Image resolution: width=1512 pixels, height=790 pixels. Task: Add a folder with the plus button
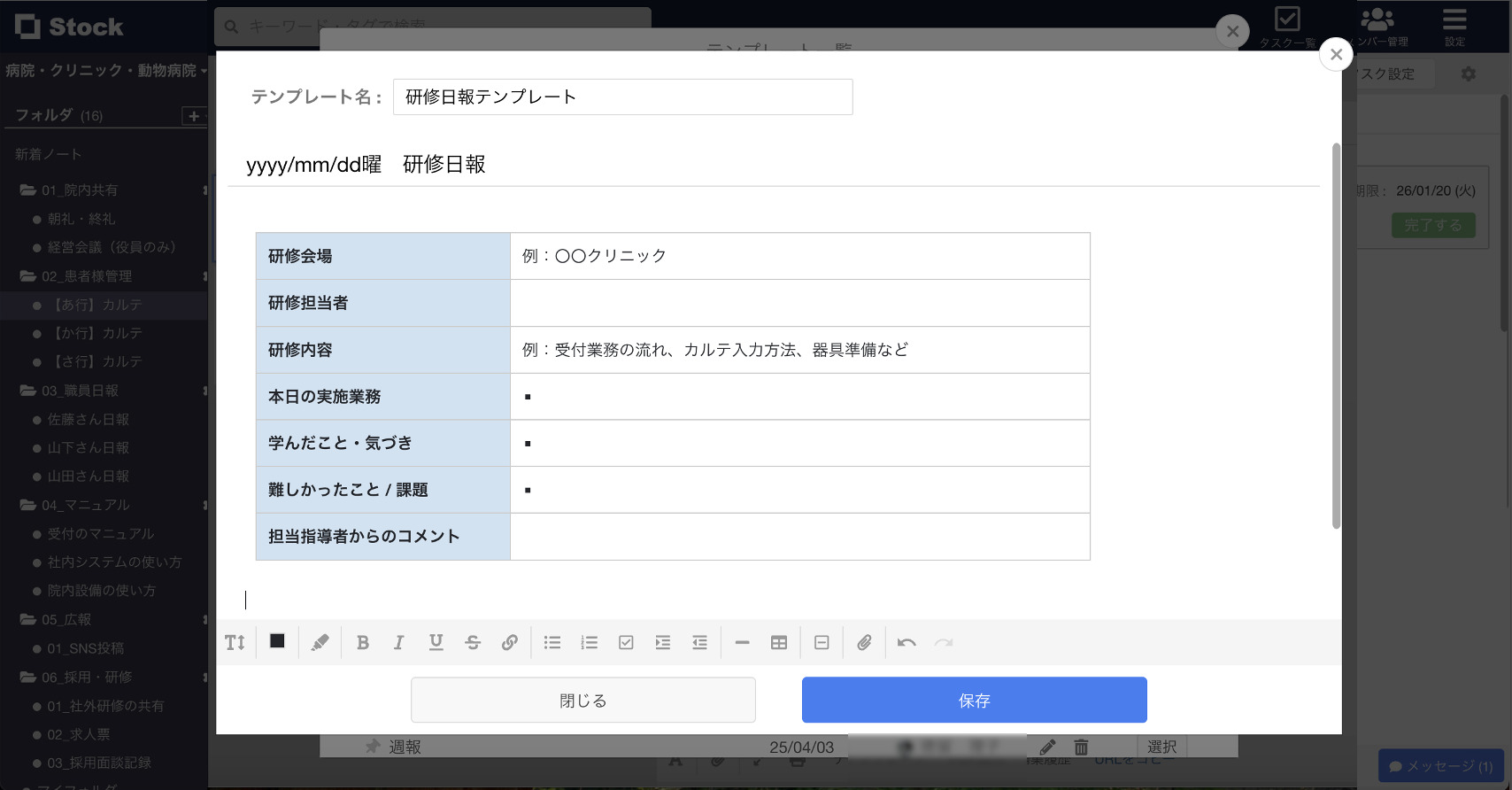click(194, 116)
